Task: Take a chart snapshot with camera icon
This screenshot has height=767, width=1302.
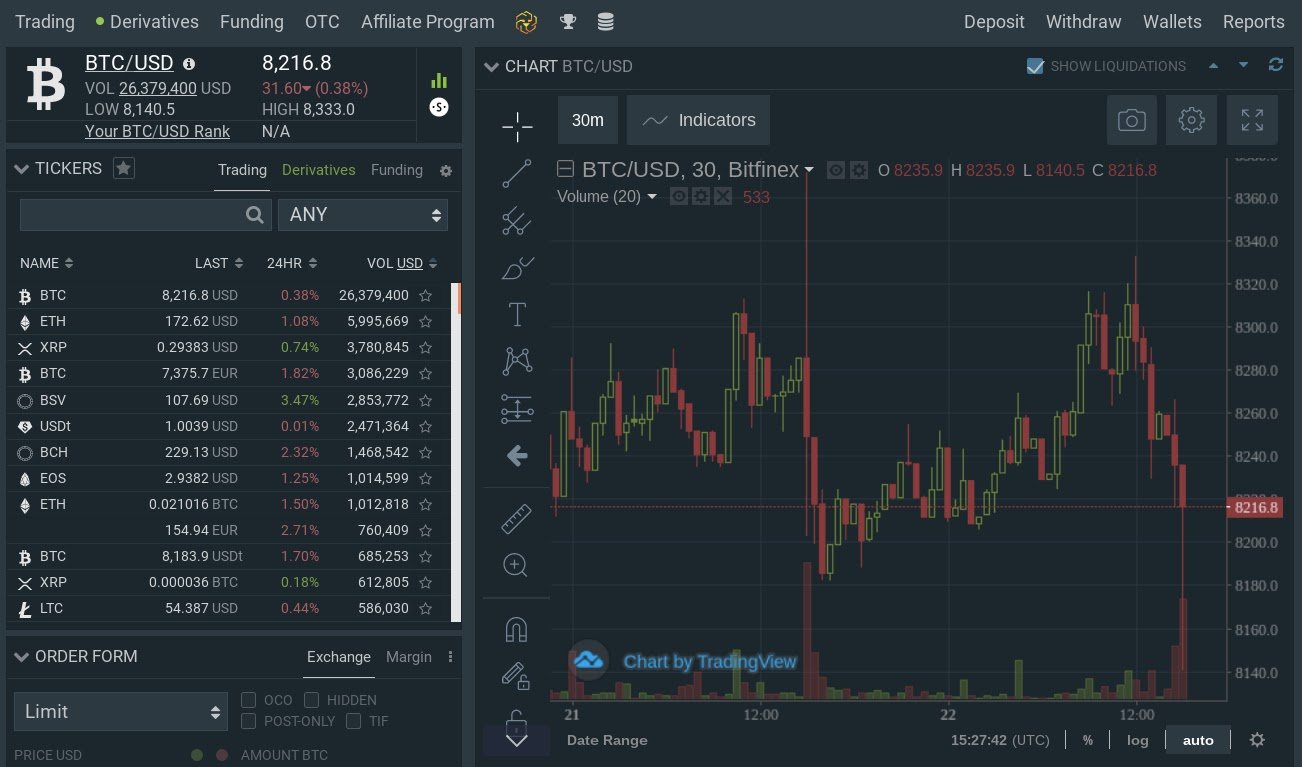Action: click(1131, 120)
